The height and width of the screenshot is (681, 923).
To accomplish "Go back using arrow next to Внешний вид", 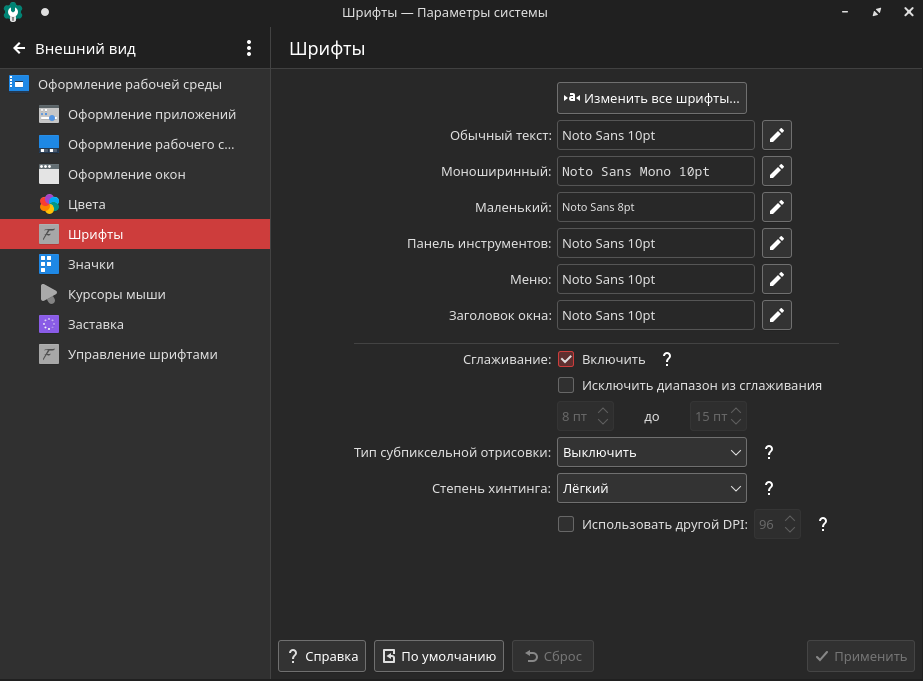I will tap(19, 48).
